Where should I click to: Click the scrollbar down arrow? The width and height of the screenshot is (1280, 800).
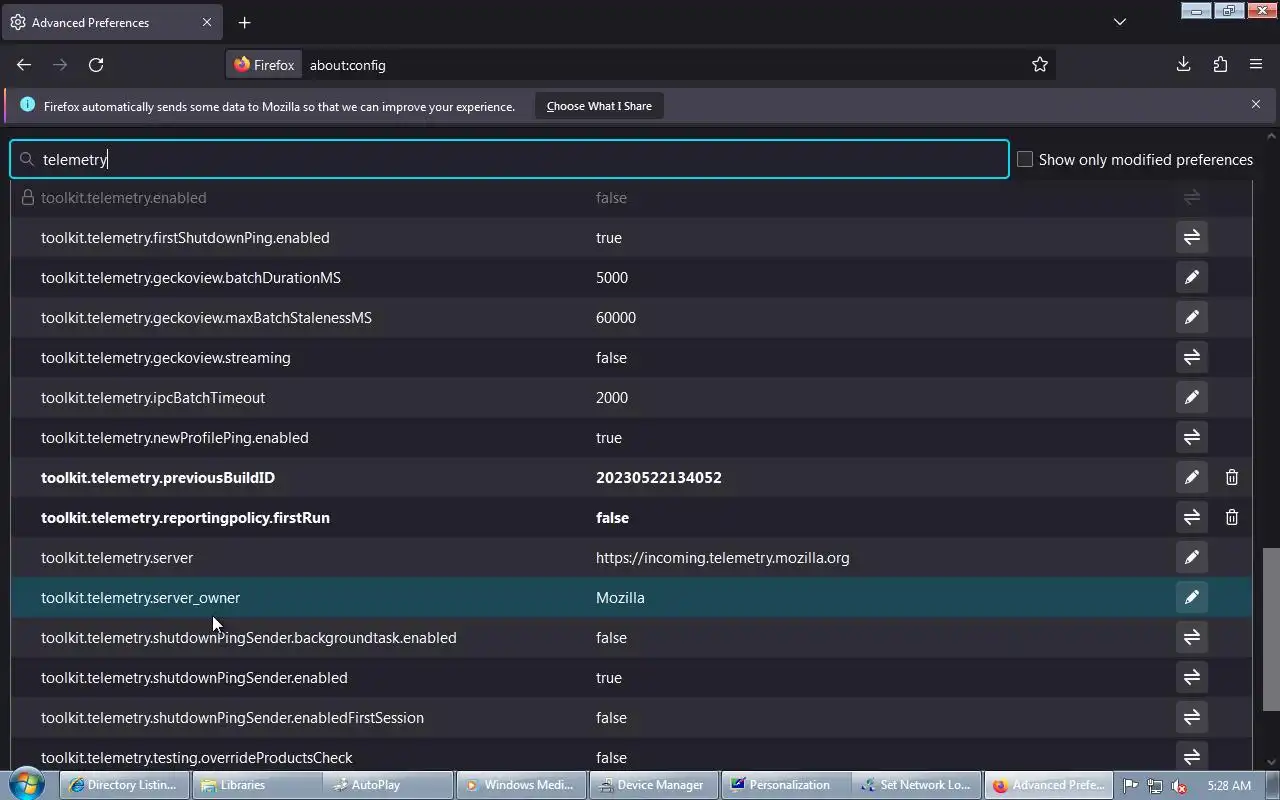pyautogui.click(x=1271, y=762)
